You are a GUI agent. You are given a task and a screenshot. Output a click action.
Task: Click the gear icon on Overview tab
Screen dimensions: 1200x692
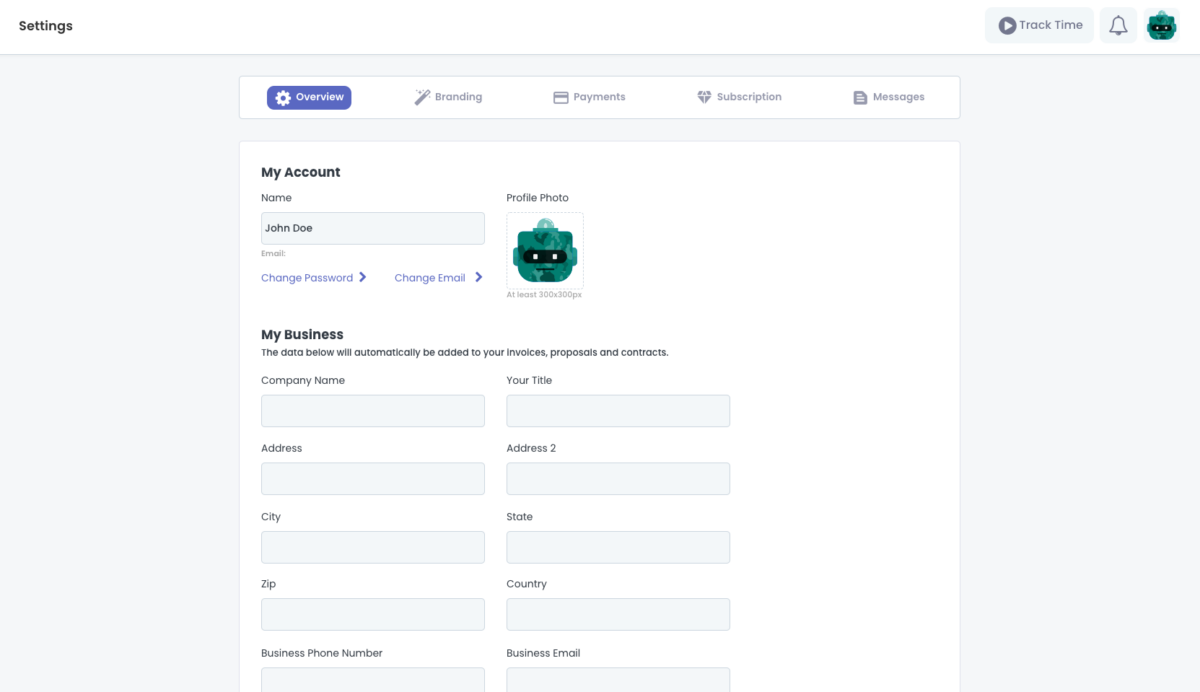tap(283, 98)
